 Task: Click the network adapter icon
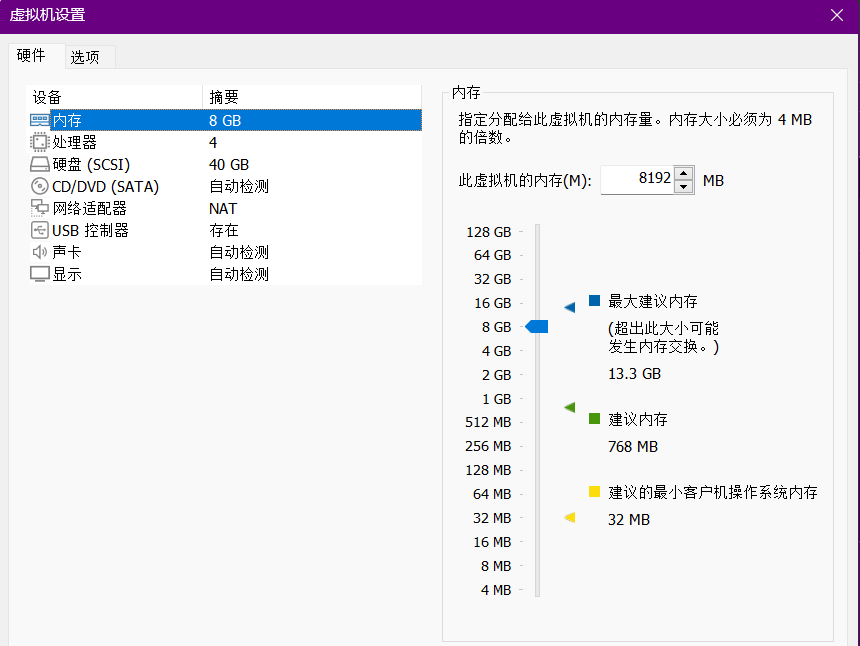40,208
